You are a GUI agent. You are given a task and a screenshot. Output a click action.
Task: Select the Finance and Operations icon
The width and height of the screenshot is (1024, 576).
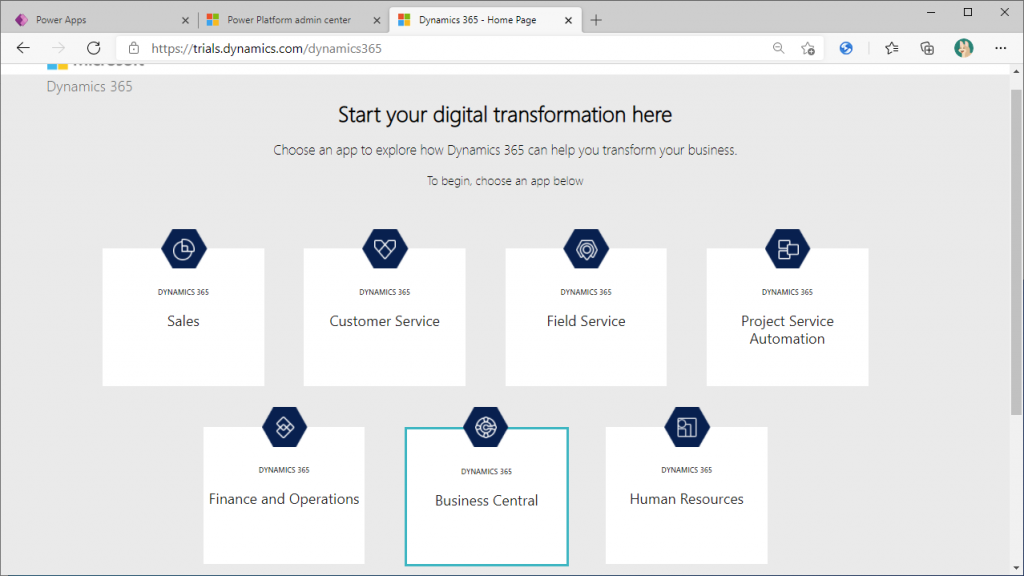[284, 427]
